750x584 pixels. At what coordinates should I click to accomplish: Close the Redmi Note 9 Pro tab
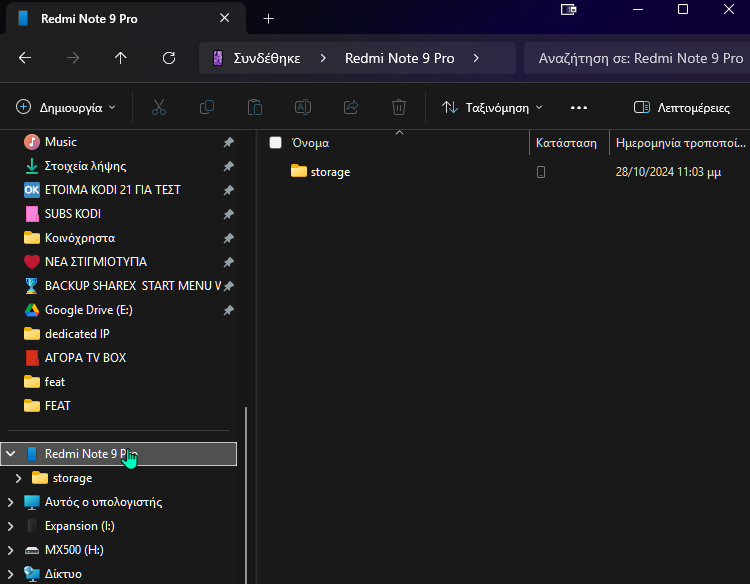[x=224, y=18]
